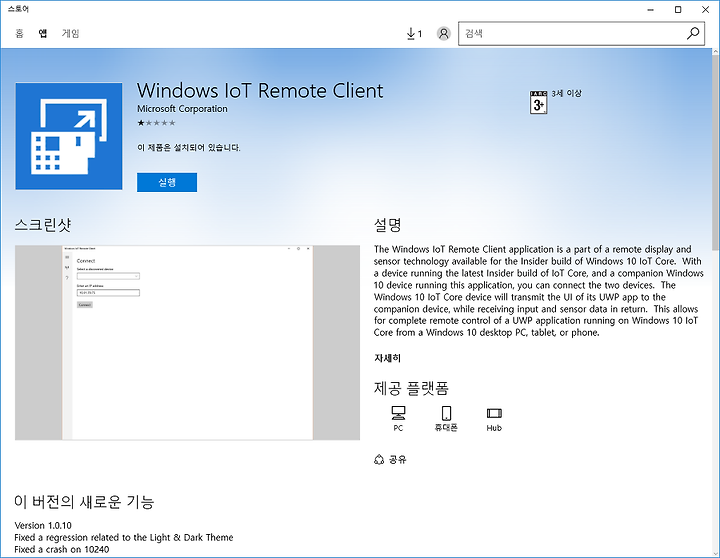The width and height of the screenshot is (720, 558).
Task: Click the 자세히 more link
Action: click(388, 358)
